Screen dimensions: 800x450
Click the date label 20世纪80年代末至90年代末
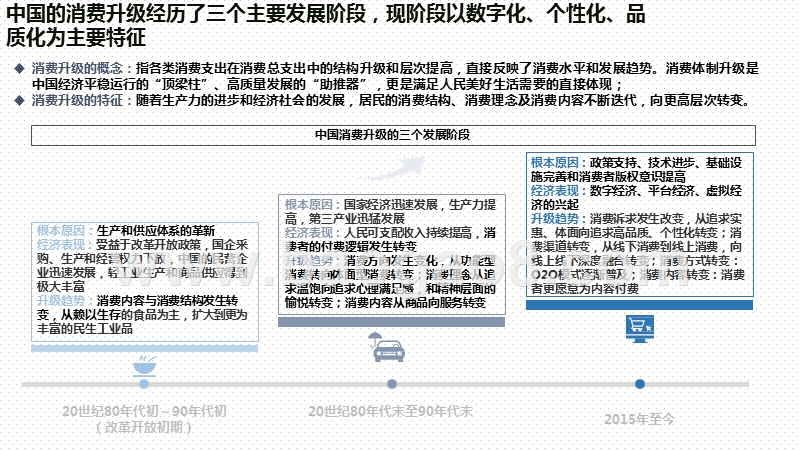(390, 411)
